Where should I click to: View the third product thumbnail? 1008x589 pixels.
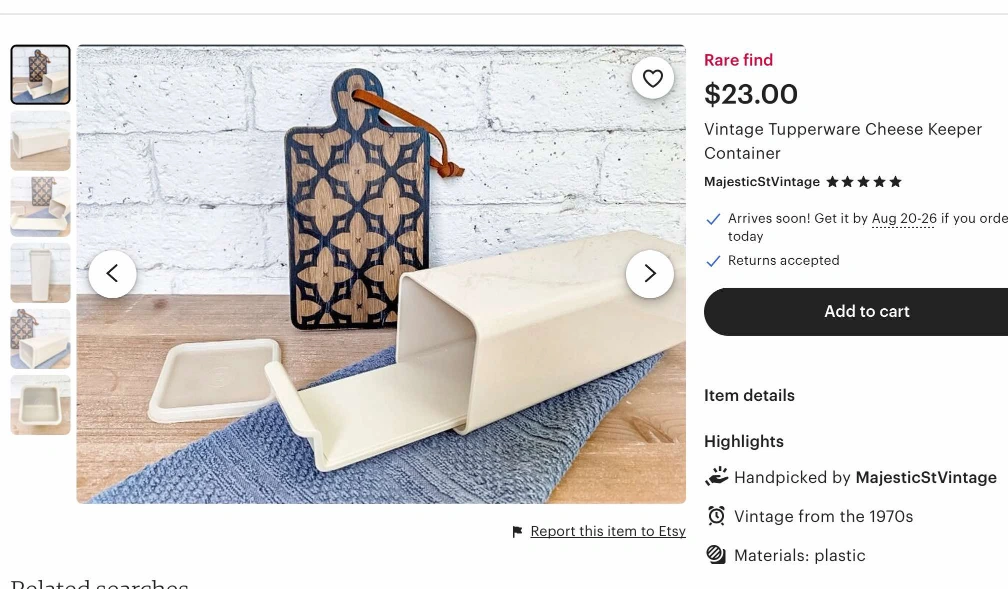point(41,207)
